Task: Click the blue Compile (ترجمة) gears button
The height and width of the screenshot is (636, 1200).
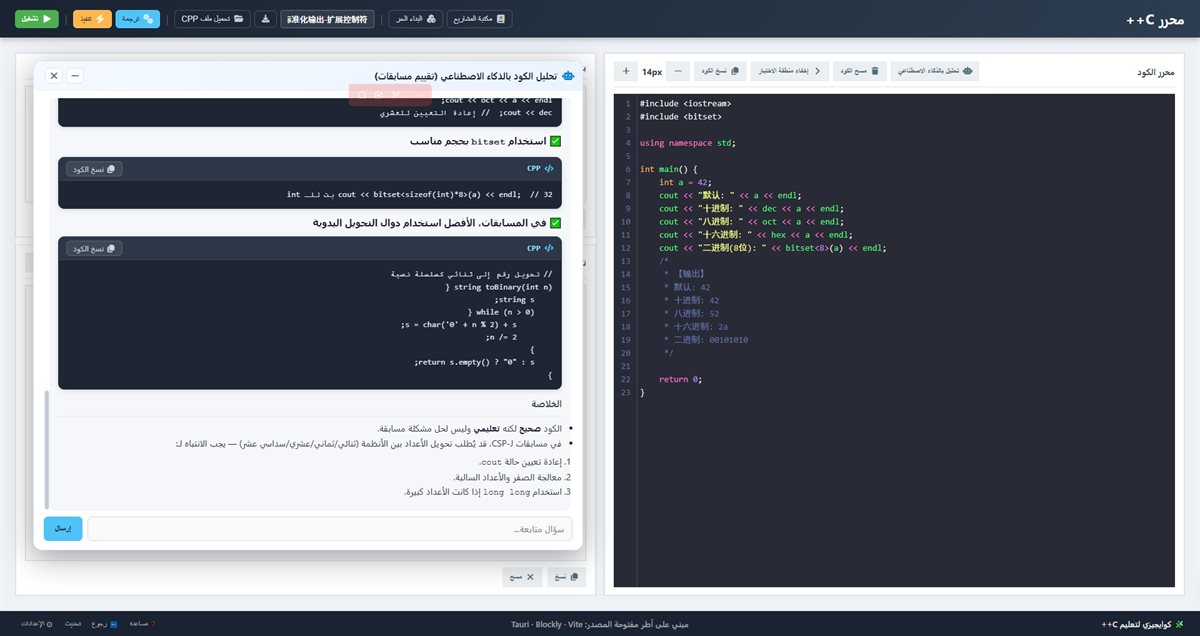Action: point(137,18)
